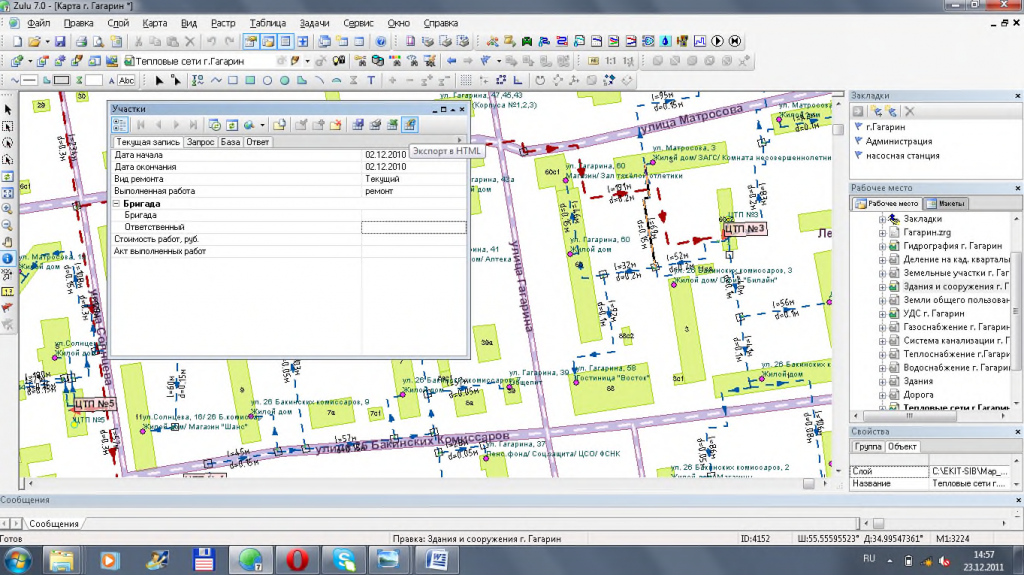The image size is (1024, 575).
Task: Collapse the Бригада group in the record
Action: (117, 203)
